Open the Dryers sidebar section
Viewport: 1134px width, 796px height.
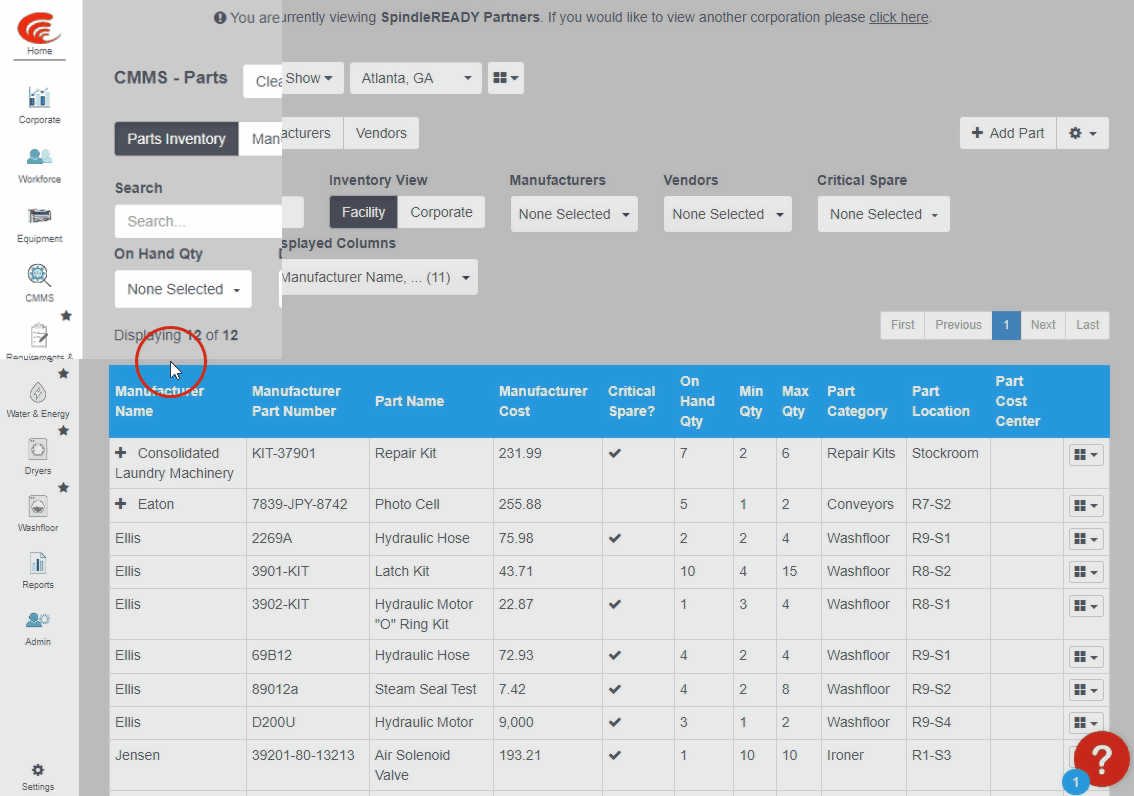[38, 457]
